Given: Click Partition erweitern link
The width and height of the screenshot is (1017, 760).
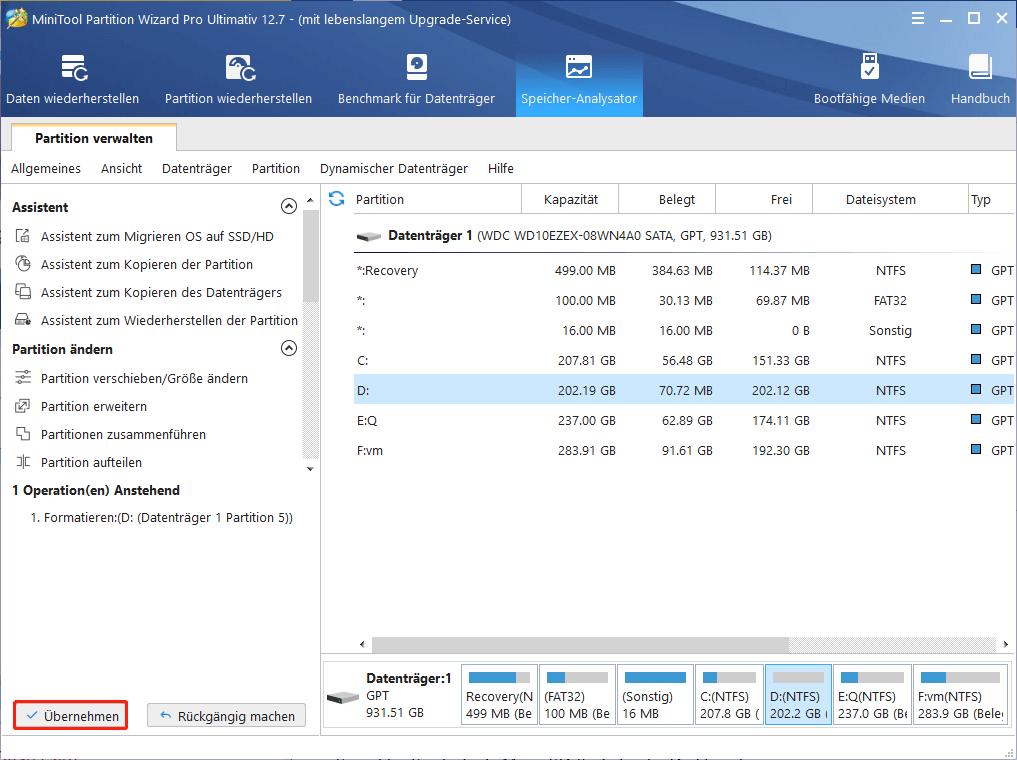Looking at the screenshot, I should pyautogui.click(x=94, y=407).
